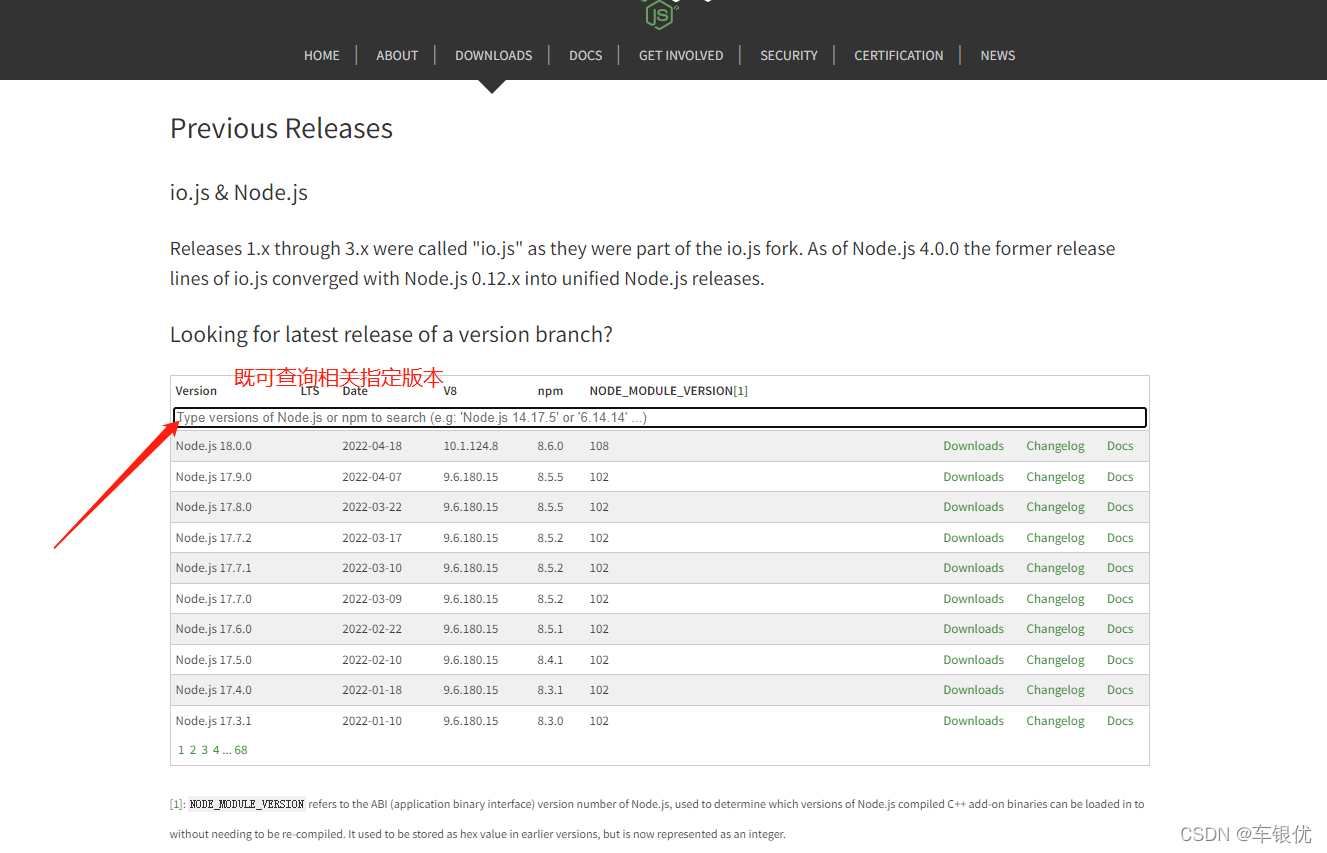The image size is (1327, 853).
Task: Open Docs for Node.js 17.3.1
Action: coord(1120,721)
